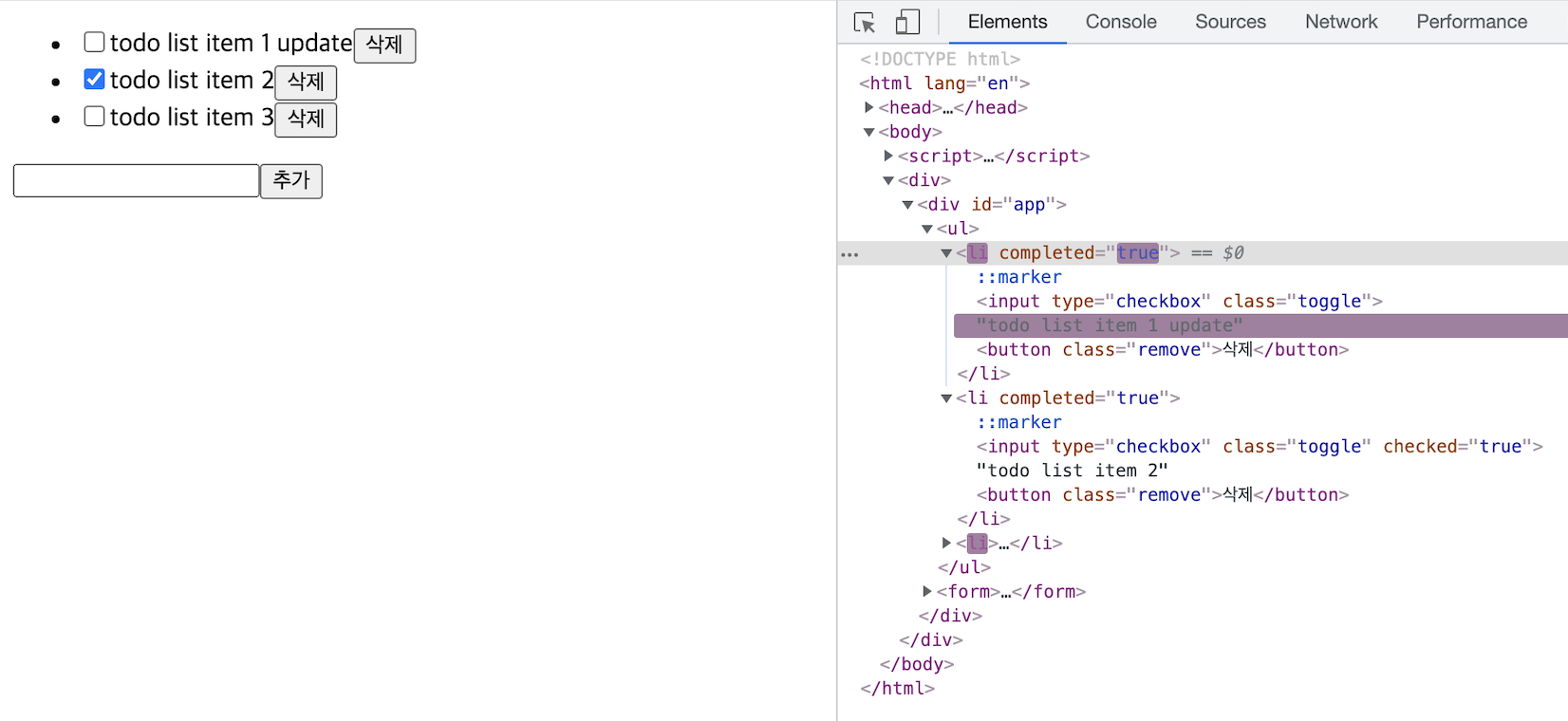This screenshot has height=721, width=1568.
Task: Expand the head element node
Action: coord(868,107)
